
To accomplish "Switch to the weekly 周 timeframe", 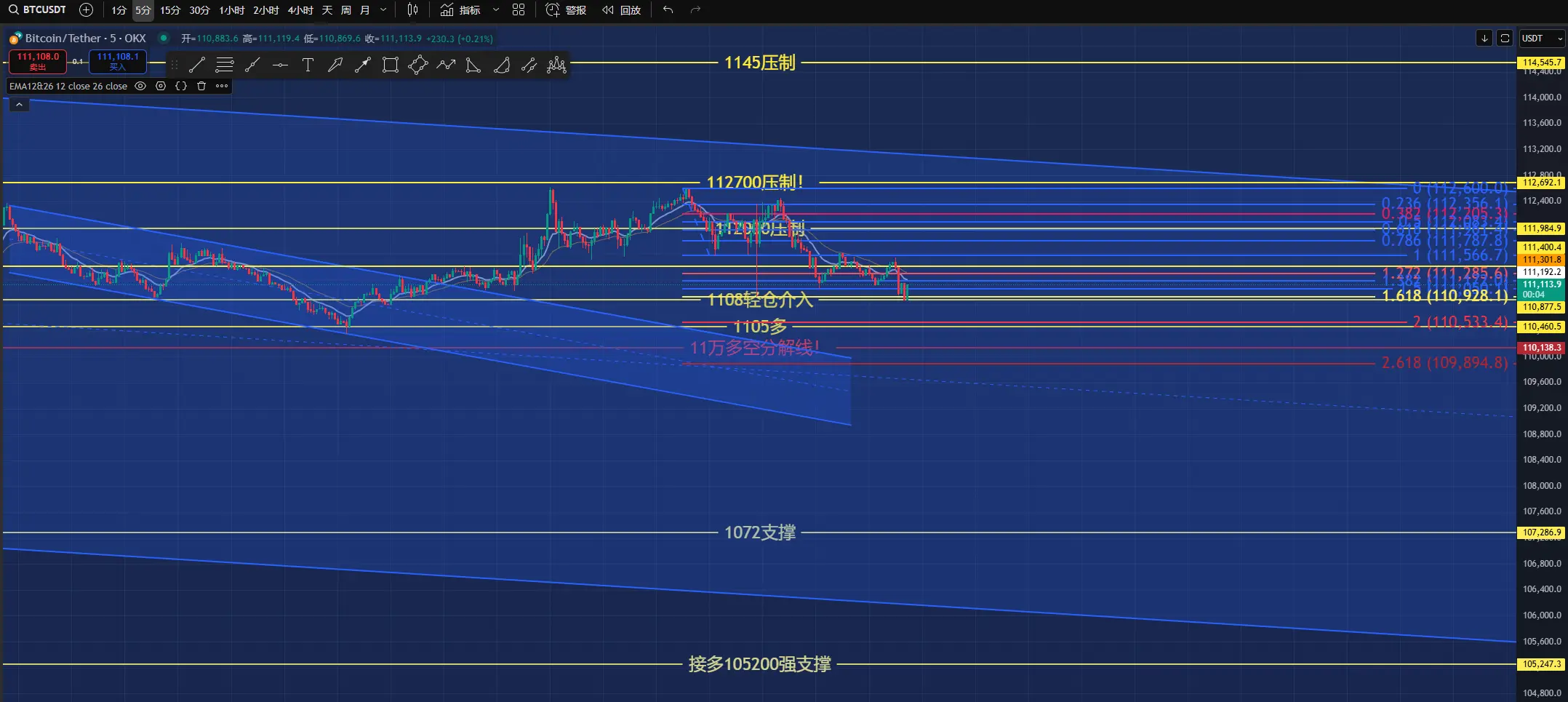I will (346, 10).
